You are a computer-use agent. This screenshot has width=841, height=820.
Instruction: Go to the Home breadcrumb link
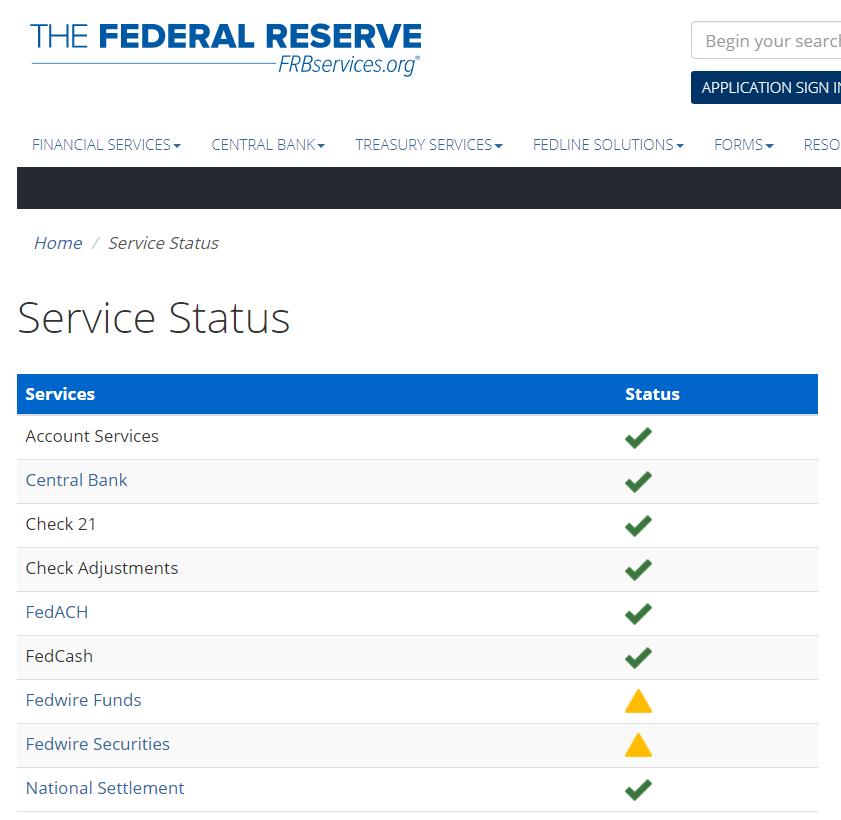58,243
